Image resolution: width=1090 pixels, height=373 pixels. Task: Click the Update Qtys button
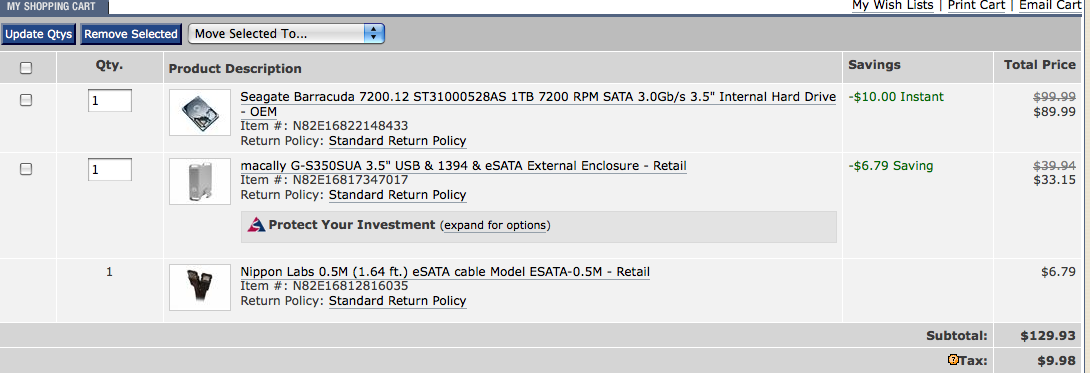point(39,34)
